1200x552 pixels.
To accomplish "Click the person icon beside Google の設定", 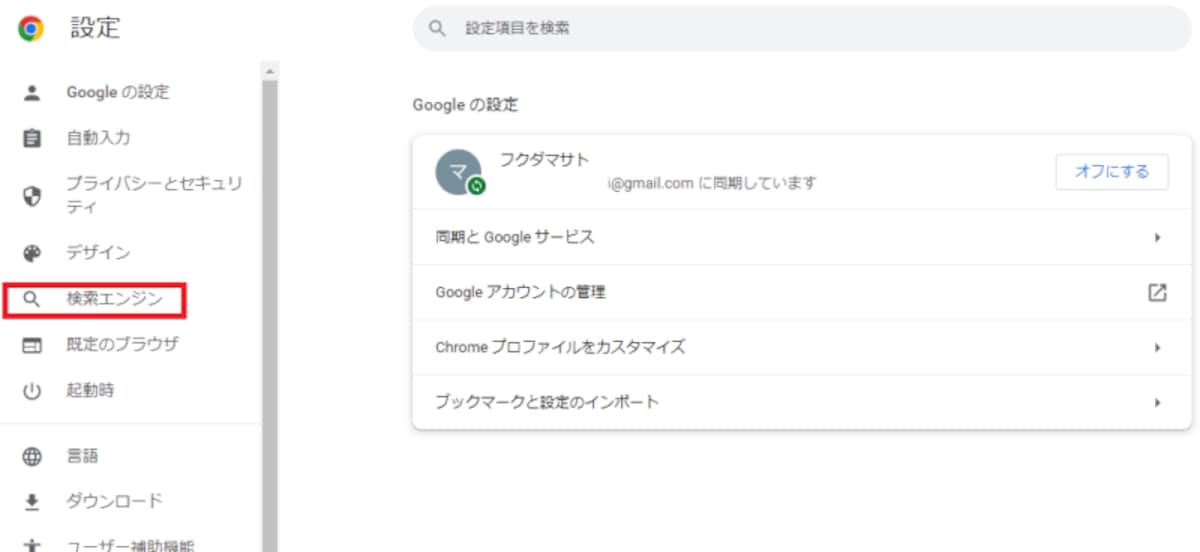I will click(x=32, y=93).
